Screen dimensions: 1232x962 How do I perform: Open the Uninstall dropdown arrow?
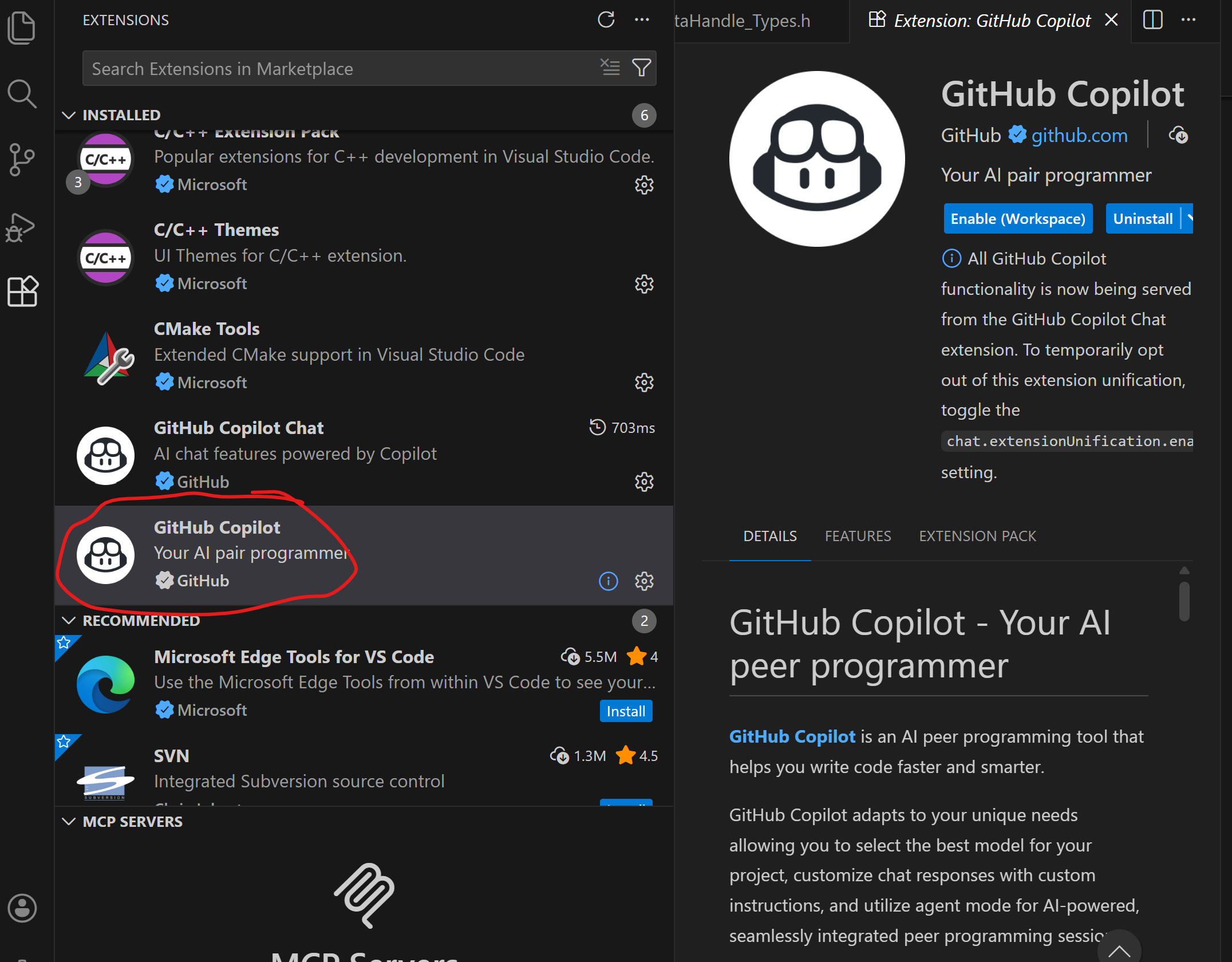(x=1189, y=219)
